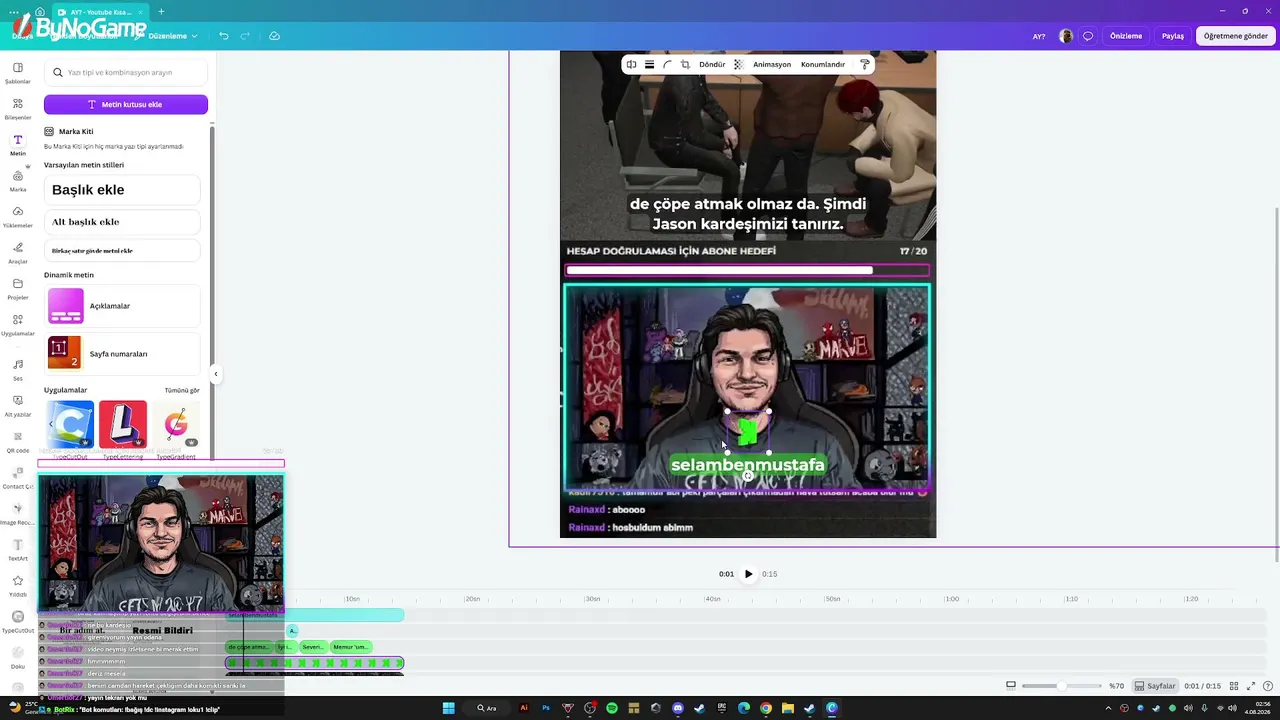Click the Öğretmene gönder button
This screenshot has width=1280, height=720.
coord(1236,36)
